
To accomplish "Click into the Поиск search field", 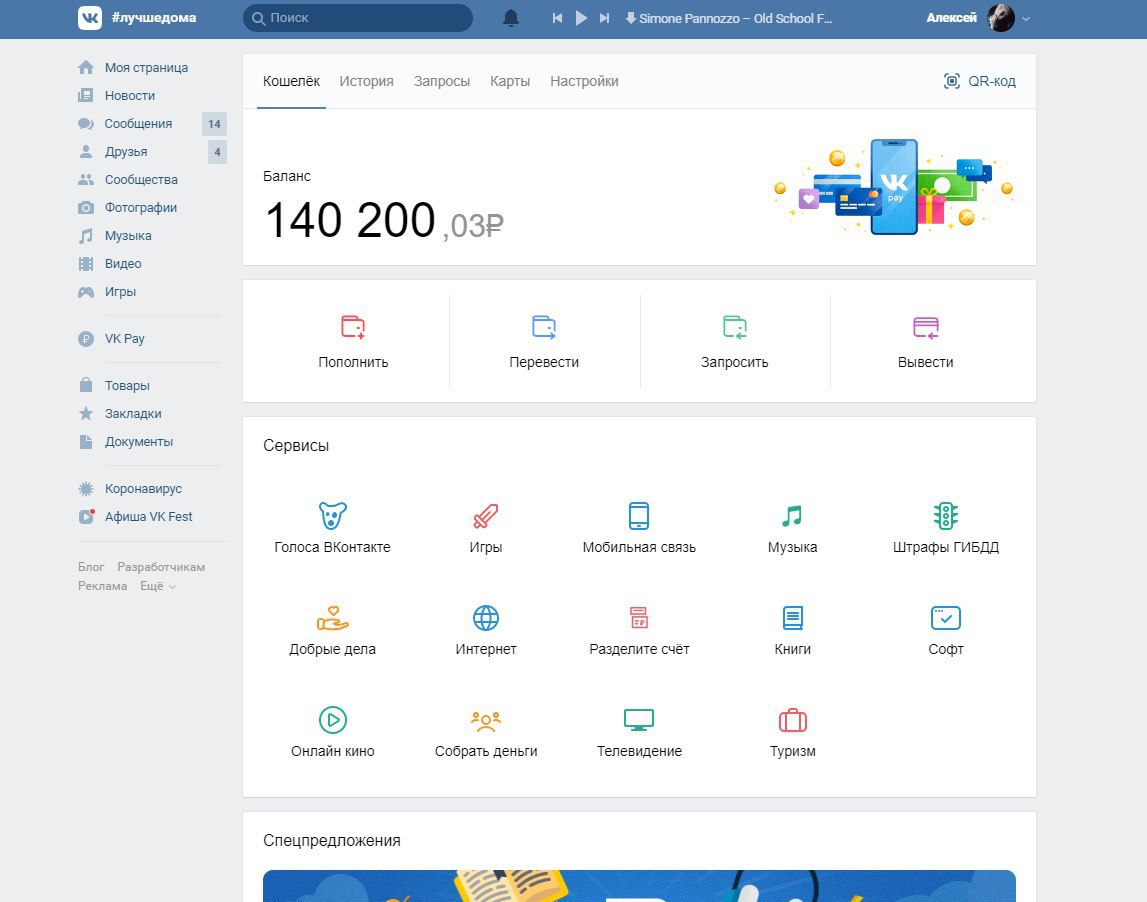I will 358,18.
